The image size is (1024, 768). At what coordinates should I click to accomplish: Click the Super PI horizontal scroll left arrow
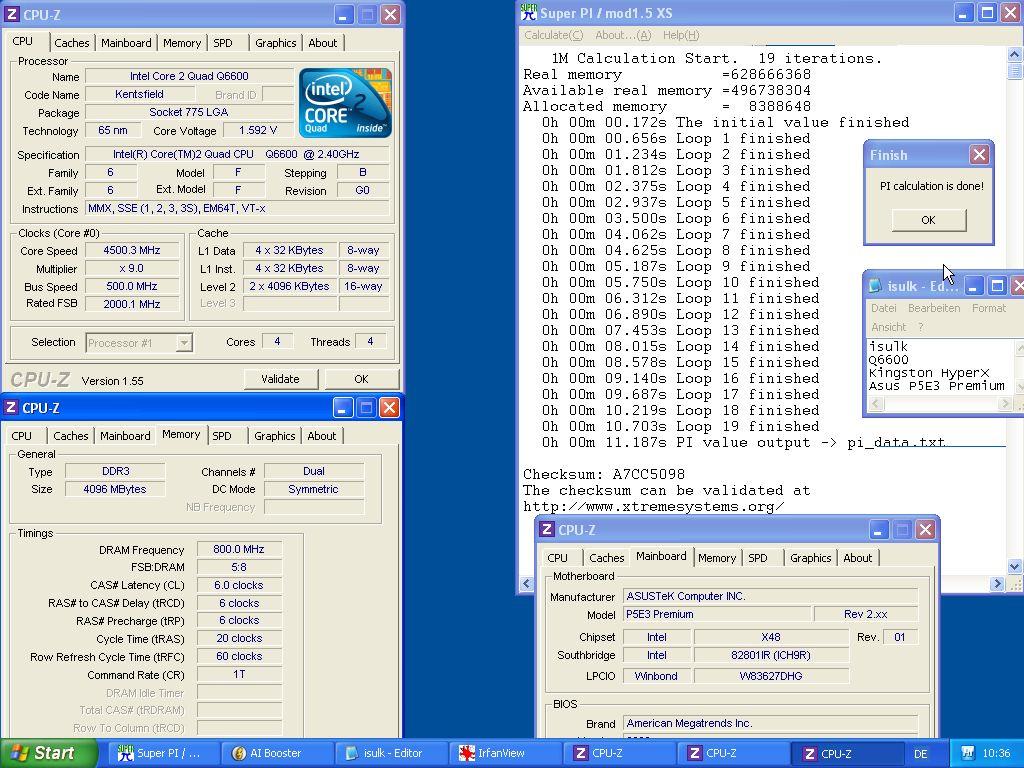click(x=528, y=583)
